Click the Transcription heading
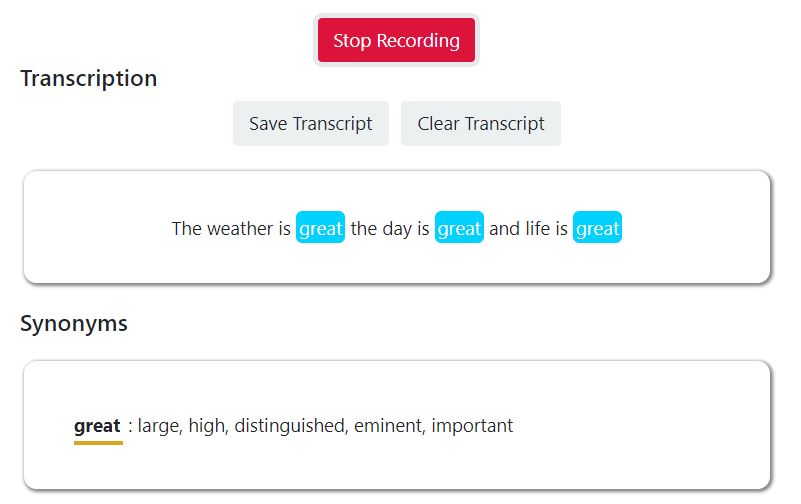 tap(88, 78)
